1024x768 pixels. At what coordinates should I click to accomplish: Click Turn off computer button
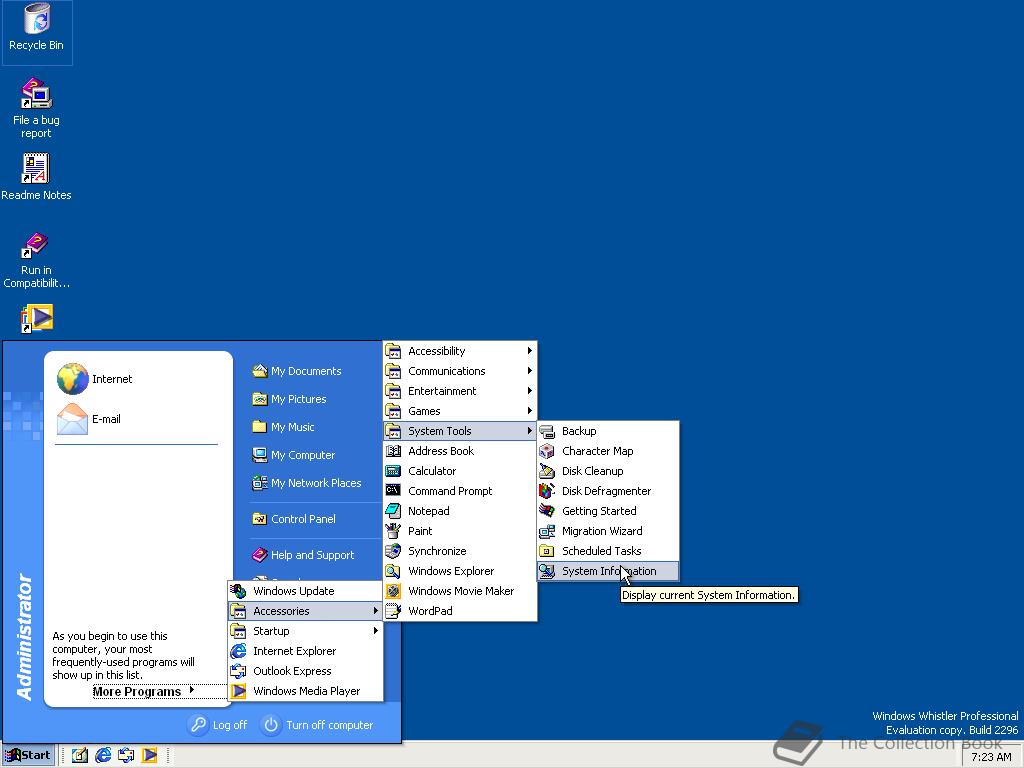pyautogui.click(x=318, y=725)
